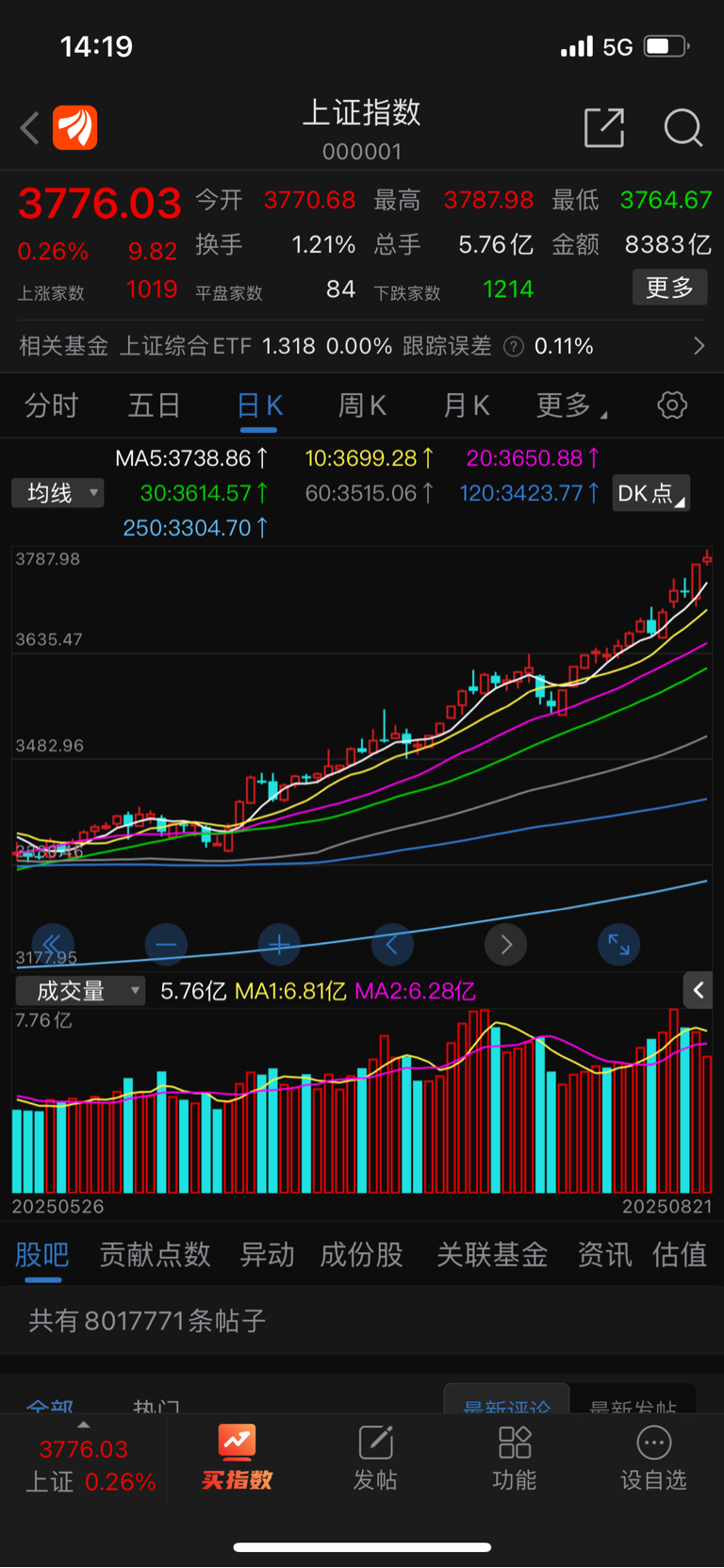Expand the 更多 chart period dropdown
This screenshot has width=724, height=1568.
pyautogui.click(x=571, y=405)
